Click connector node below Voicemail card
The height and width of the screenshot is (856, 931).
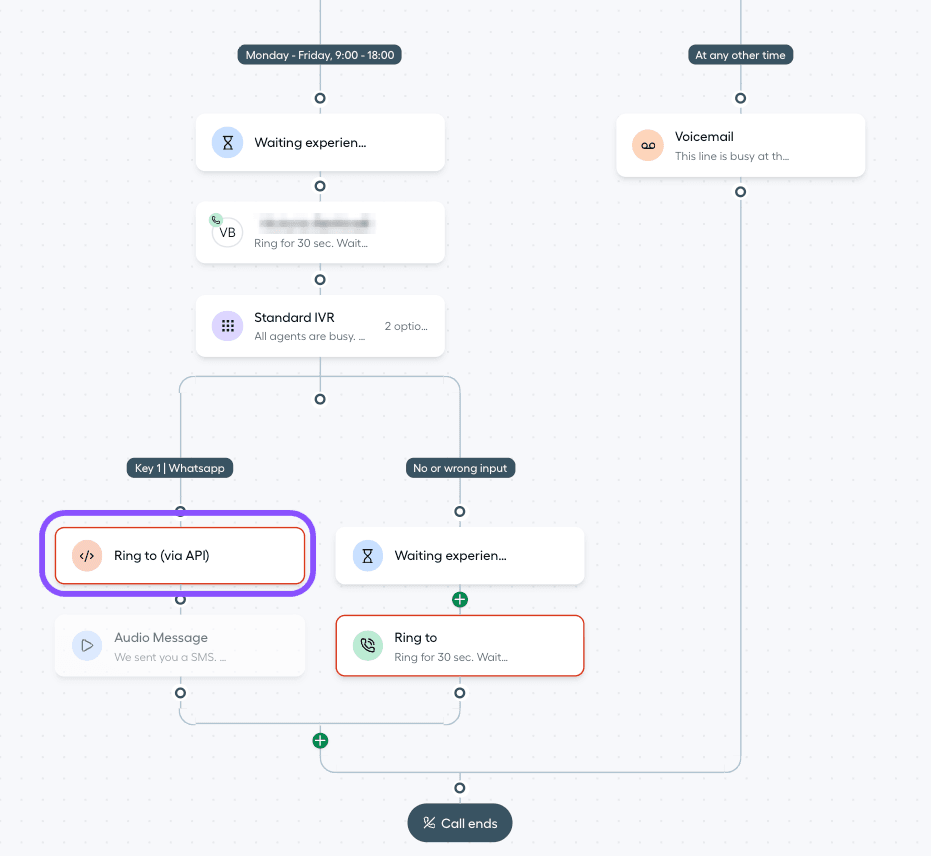tap(740, 192)
